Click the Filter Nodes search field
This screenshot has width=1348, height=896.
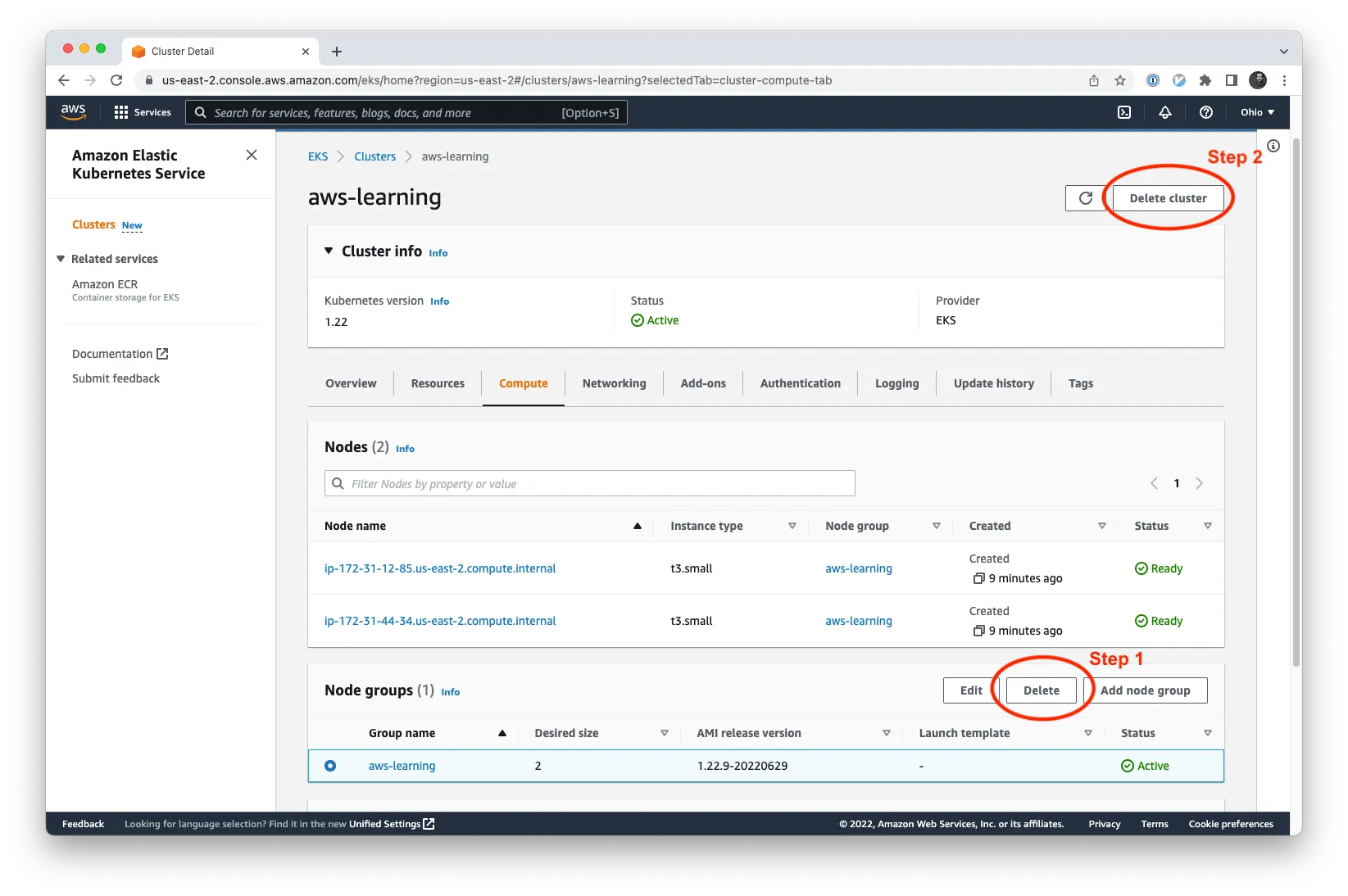589,483
